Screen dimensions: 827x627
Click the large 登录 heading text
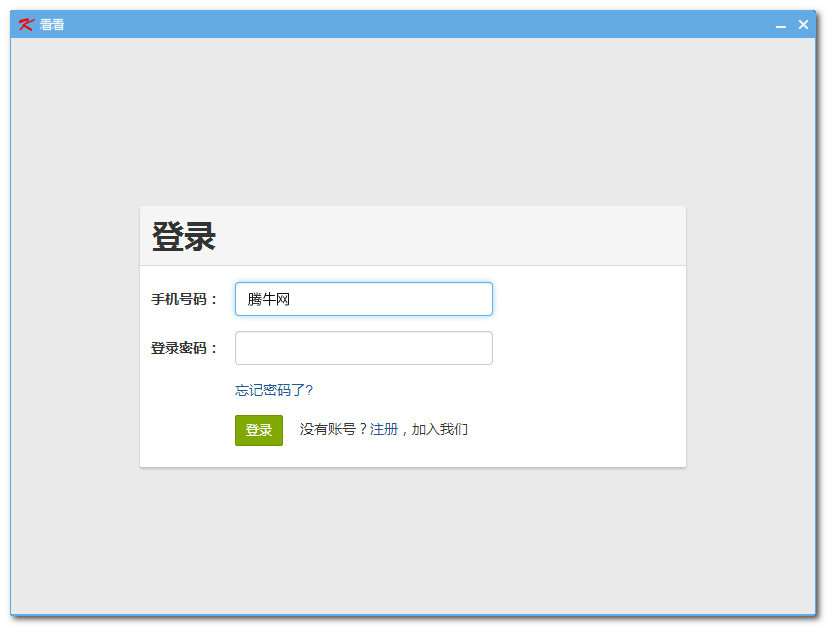[184, 237]
